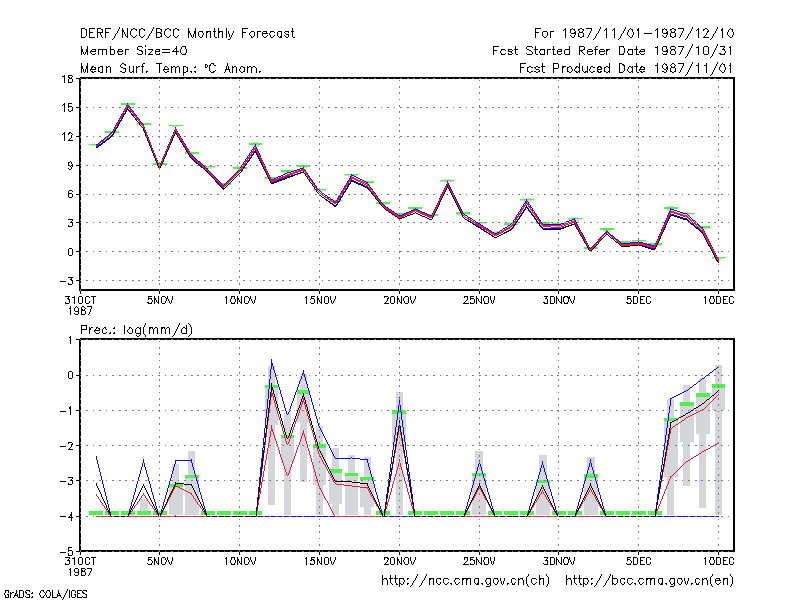Click the 10DEC tick on precipitation chart
This screenshot has width=800, height=600.
[718, 561]
